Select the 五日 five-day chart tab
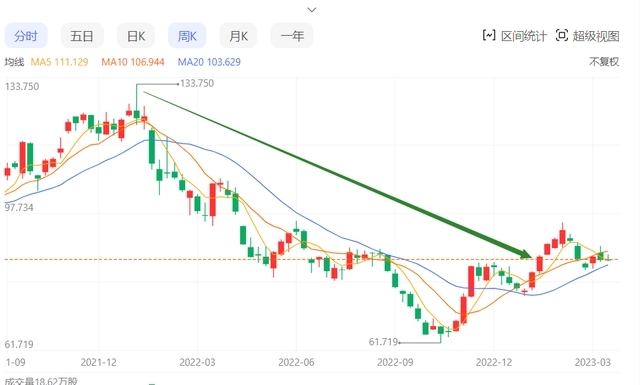This screenshot has height=385, width=640. click(82, 36)
